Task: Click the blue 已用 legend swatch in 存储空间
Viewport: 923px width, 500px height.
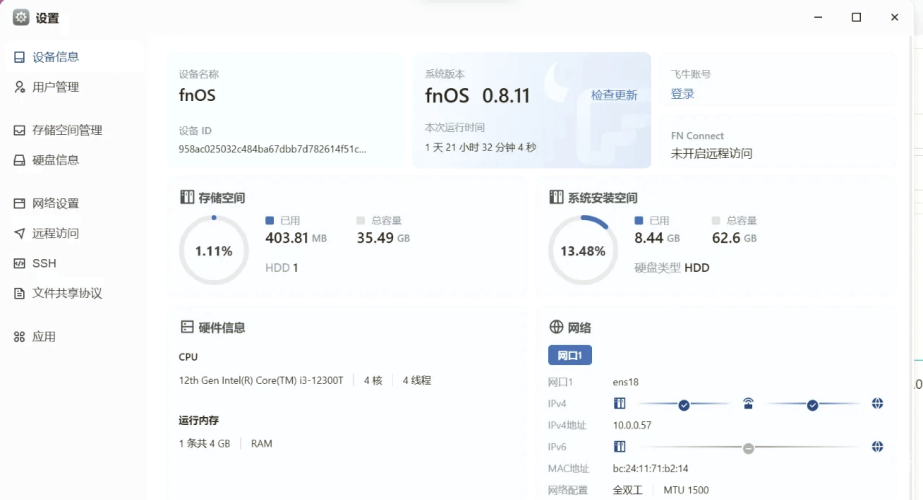Action: point(270,220)
